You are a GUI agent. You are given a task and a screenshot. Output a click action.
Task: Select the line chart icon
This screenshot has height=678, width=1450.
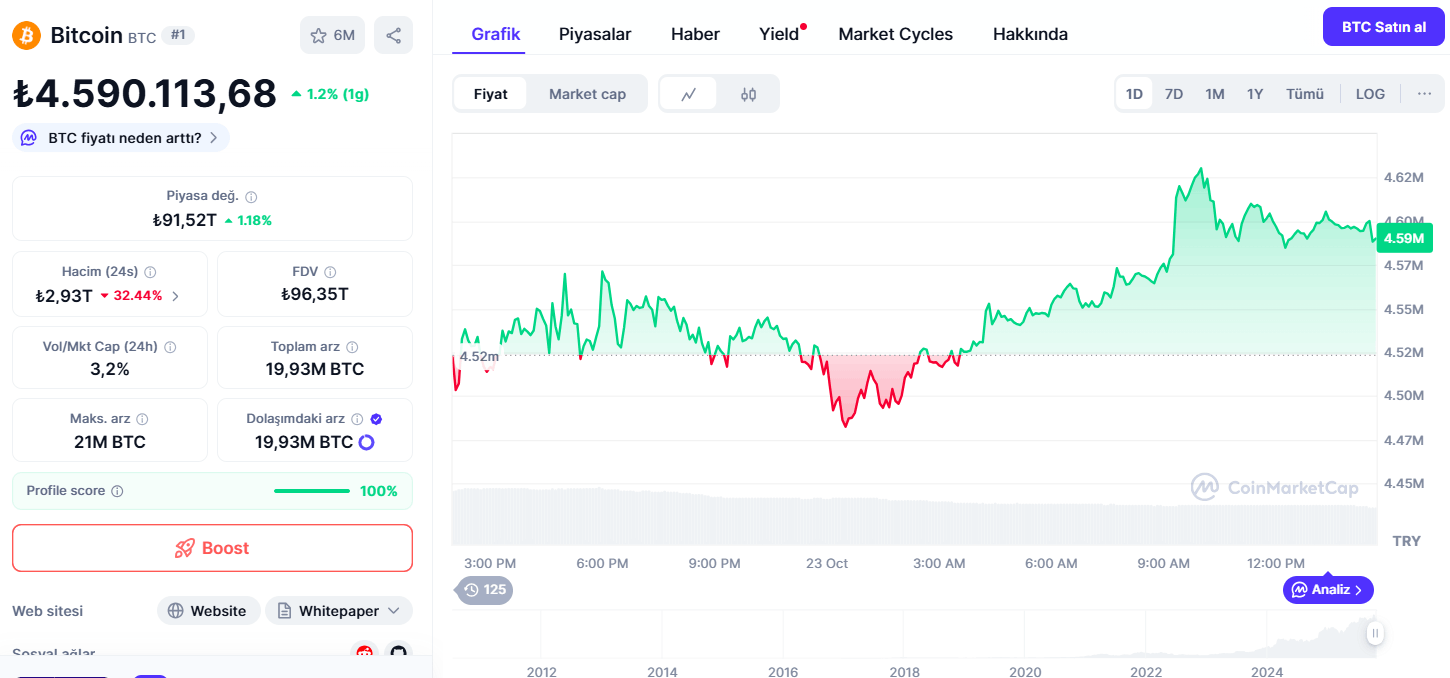tap(688, 94)
